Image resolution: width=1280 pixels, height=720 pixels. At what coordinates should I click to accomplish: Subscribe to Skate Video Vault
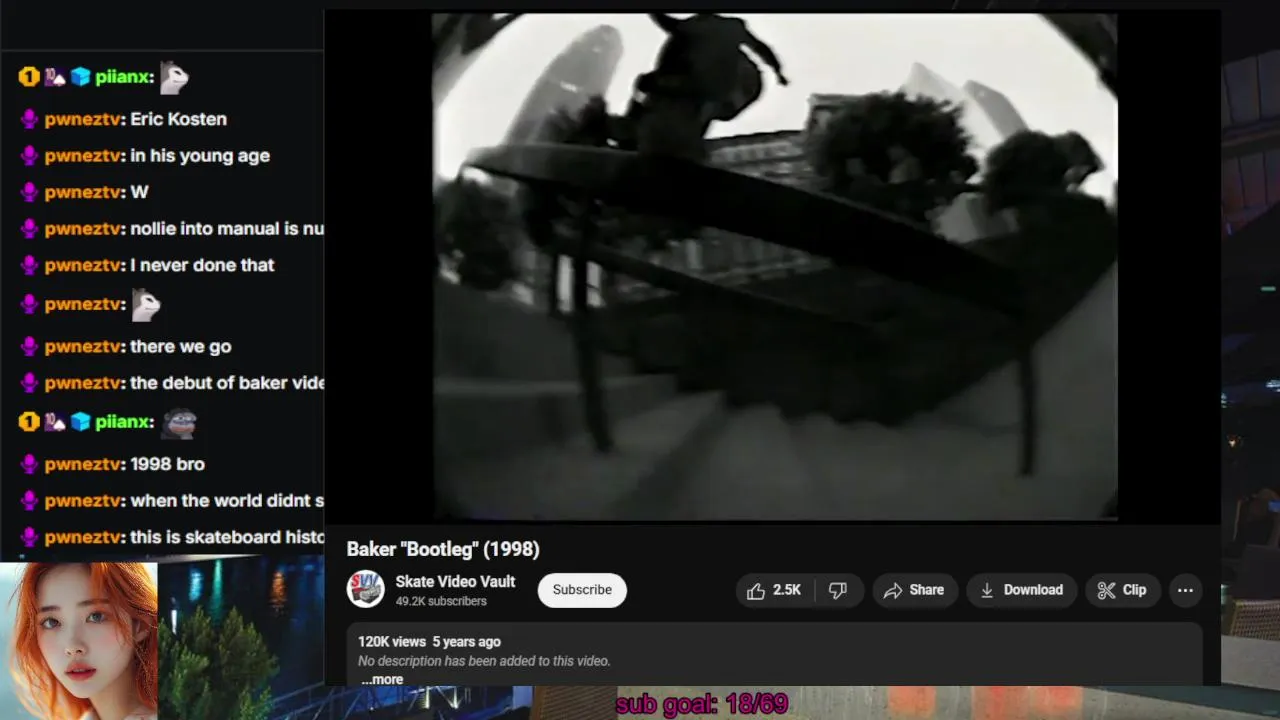[582, 590]
